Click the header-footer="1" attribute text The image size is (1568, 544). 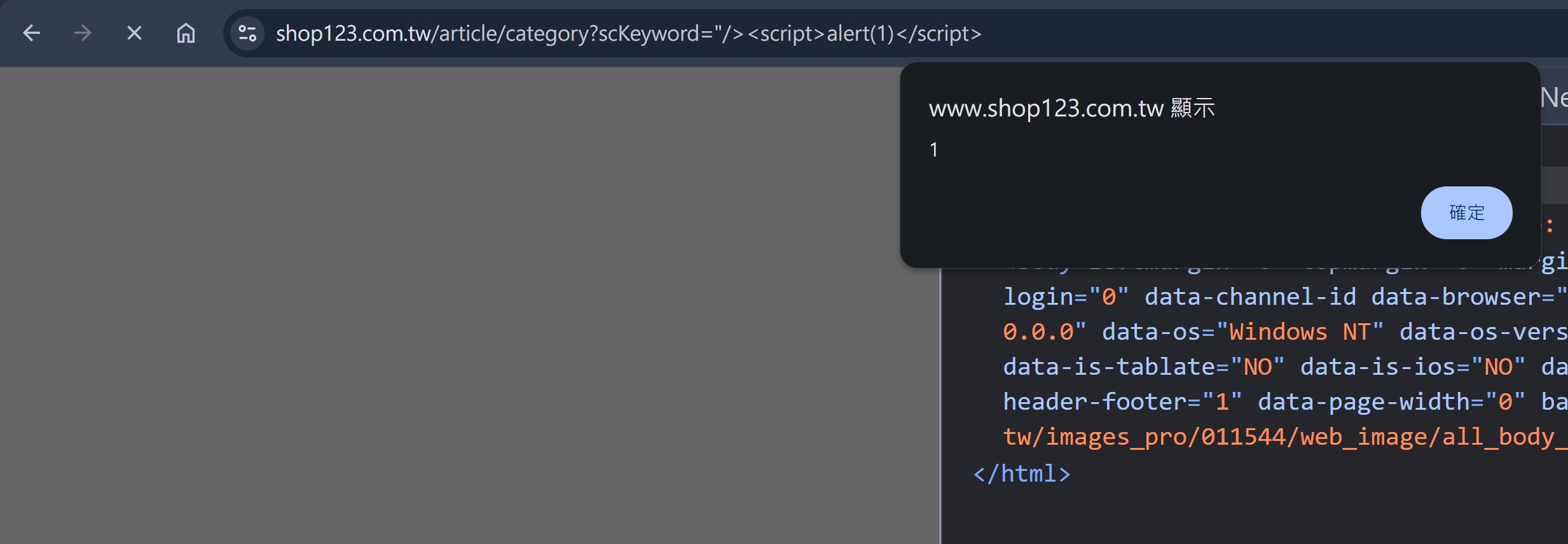[x=1123, y=401]
